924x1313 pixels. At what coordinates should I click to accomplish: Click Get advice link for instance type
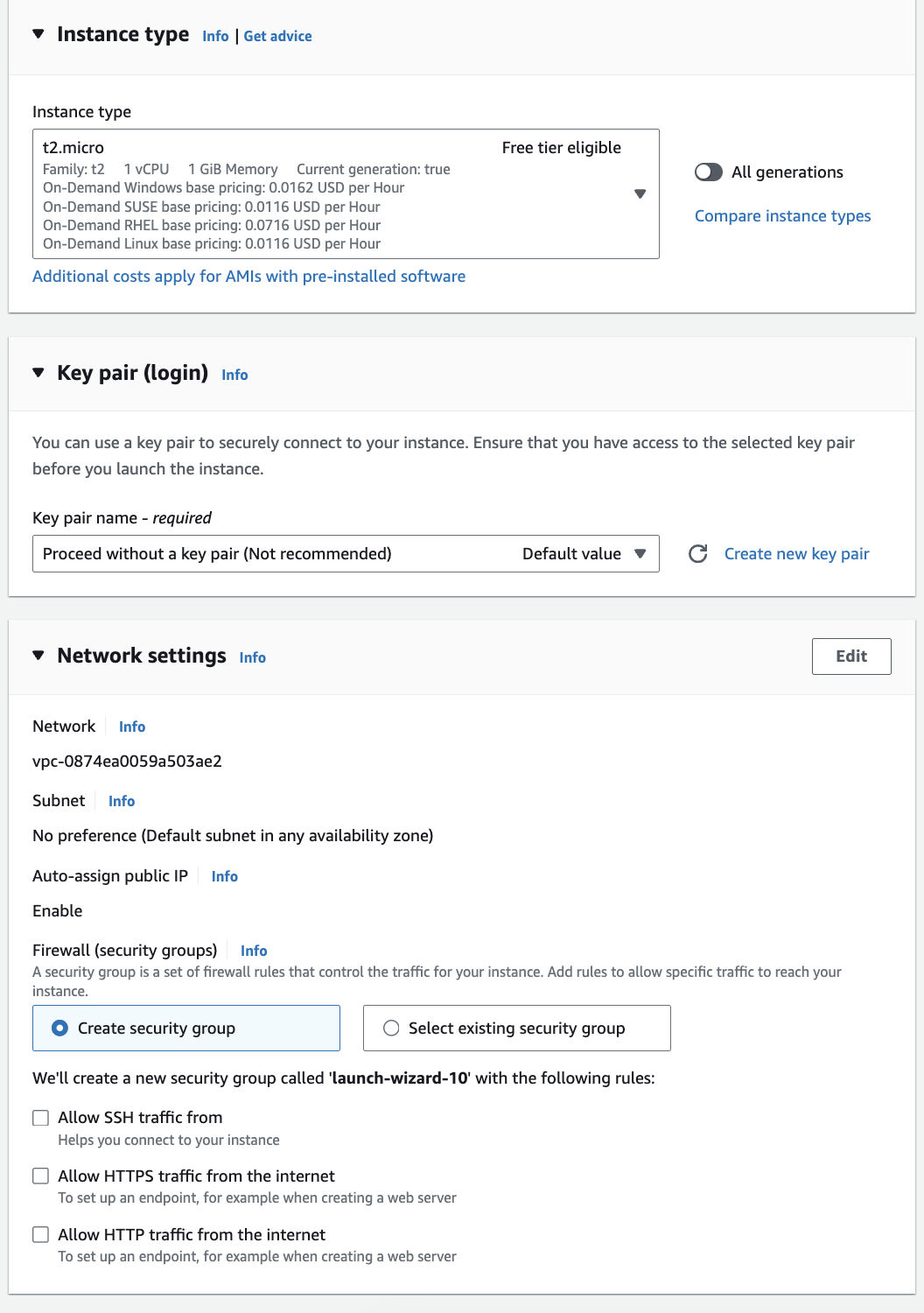click(277, 36)
